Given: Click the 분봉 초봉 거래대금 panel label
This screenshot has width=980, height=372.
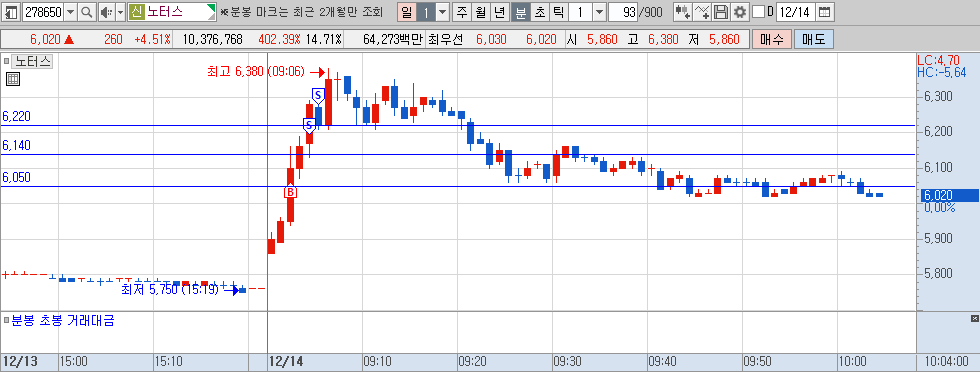Looking at the screenshot, I should (62, 321).
